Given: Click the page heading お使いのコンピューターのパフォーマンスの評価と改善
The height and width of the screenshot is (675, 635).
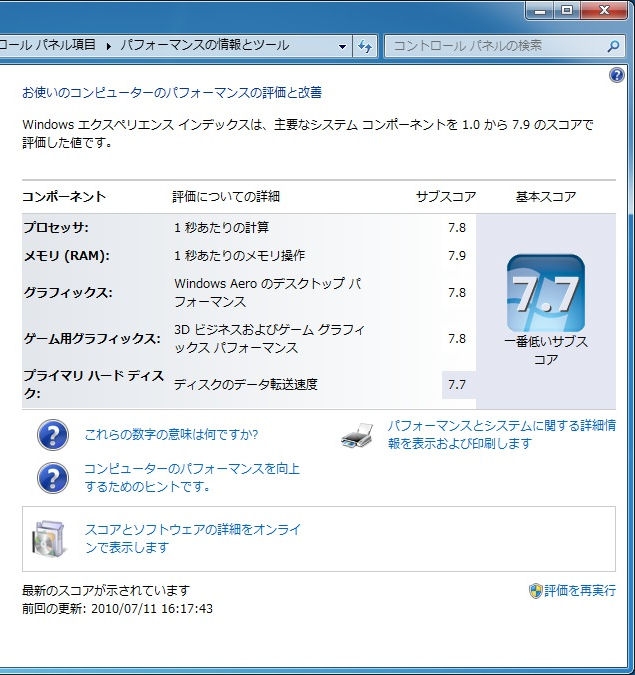Looking at the screenshot, I should (x=172, y=93).
